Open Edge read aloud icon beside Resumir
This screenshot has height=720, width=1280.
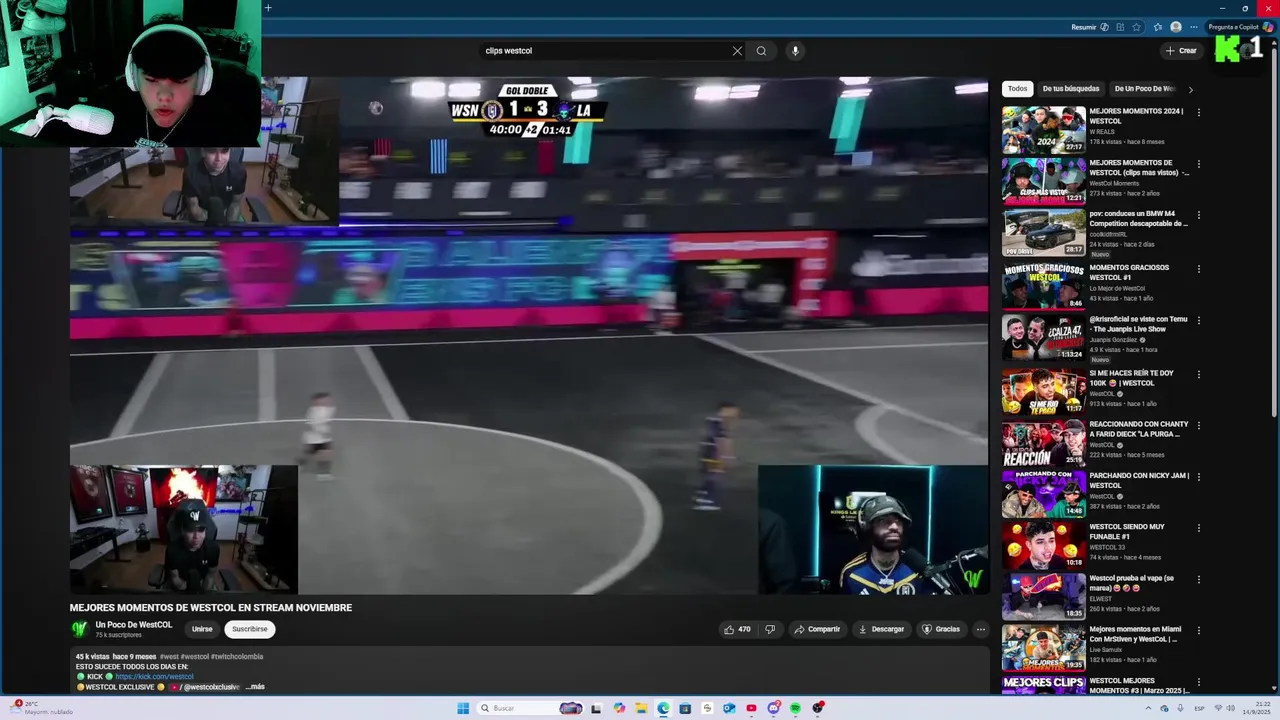tap(1104, 27)
